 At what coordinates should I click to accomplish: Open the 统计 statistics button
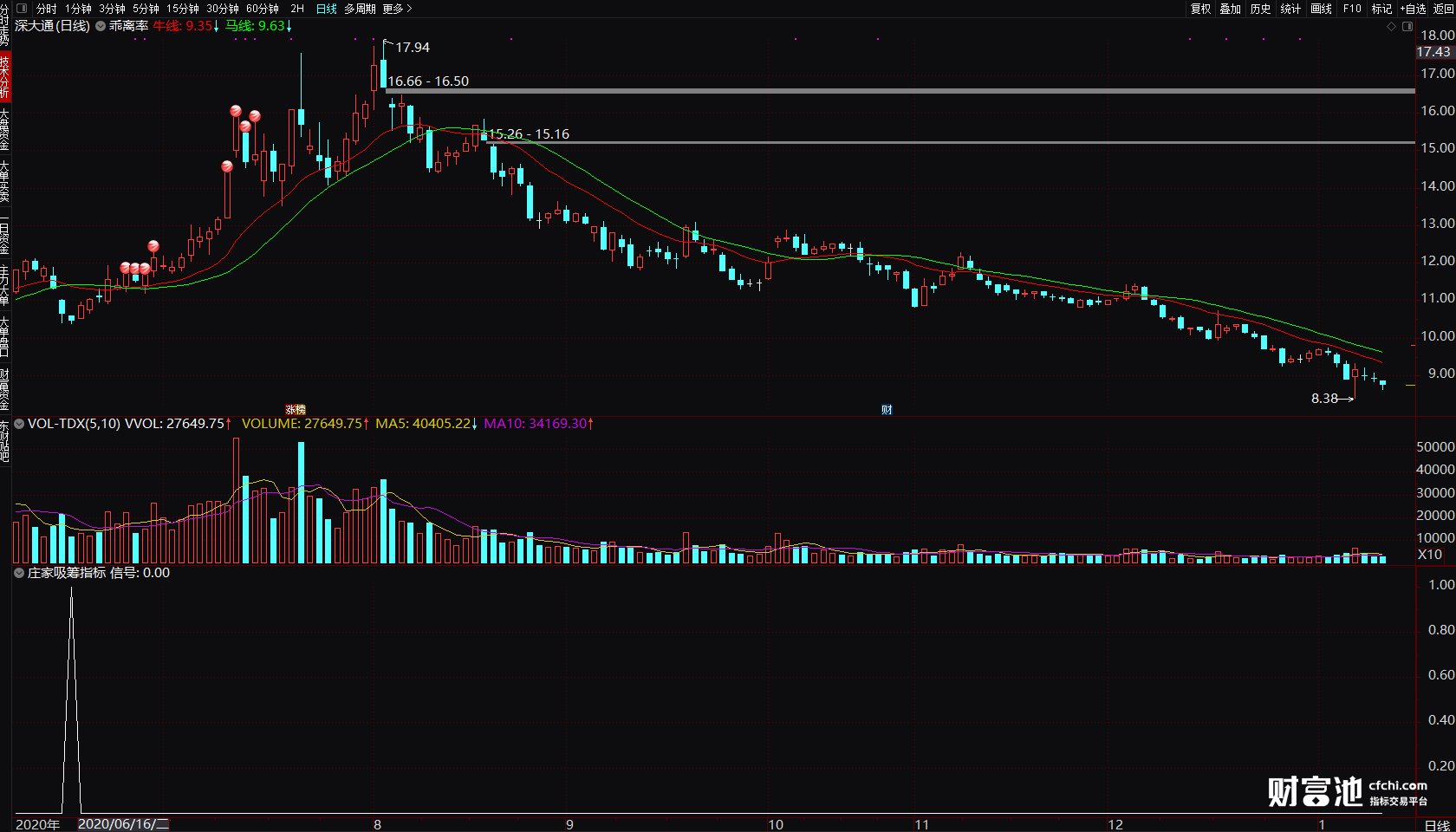pyautogui.click(x=1290, y=9)
